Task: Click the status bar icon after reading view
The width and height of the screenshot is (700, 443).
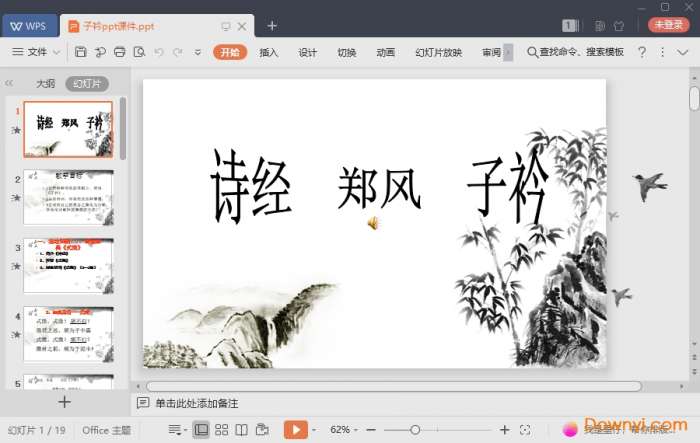Action: pyautogui.click(x=262, y=430)
